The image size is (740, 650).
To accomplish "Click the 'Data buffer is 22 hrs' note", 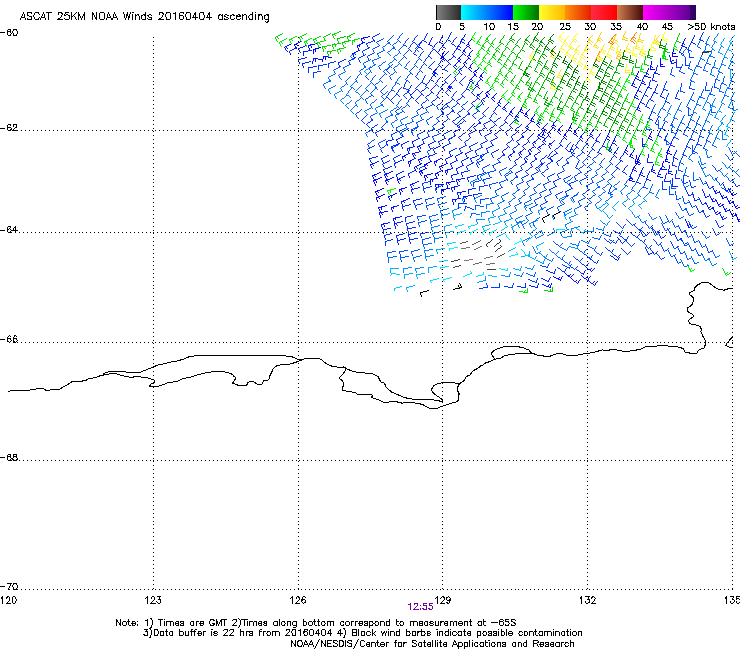I will click(x=362, y=633).
